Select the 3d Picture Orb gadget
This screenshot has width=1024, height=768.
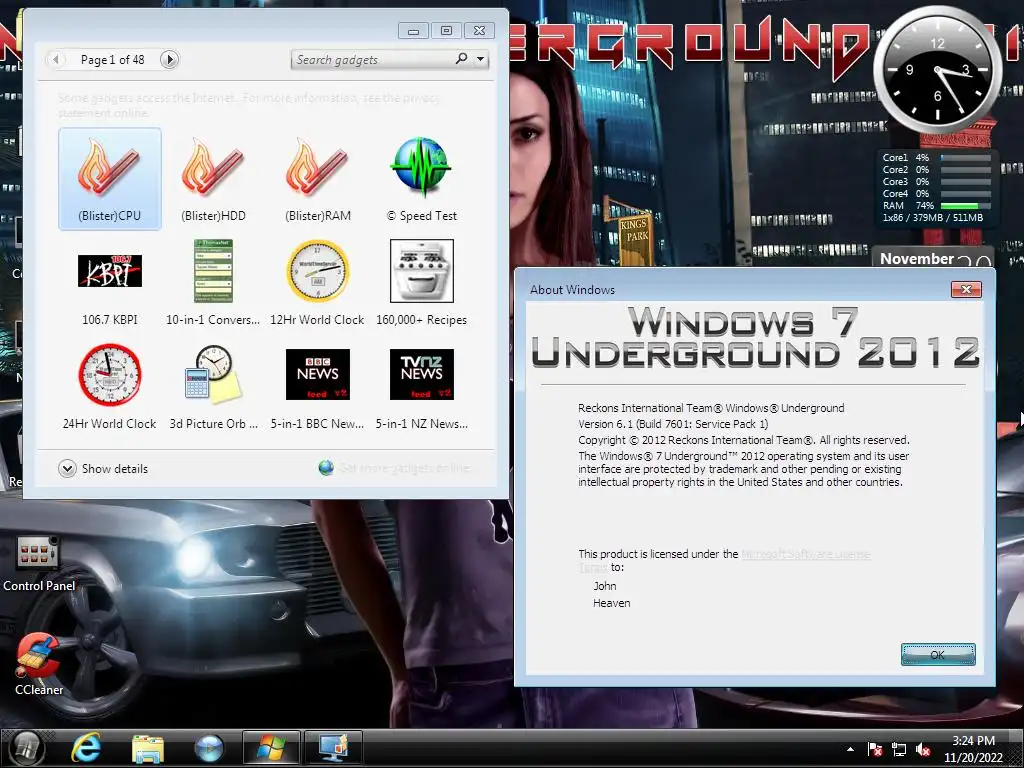[x=214, y=387]
